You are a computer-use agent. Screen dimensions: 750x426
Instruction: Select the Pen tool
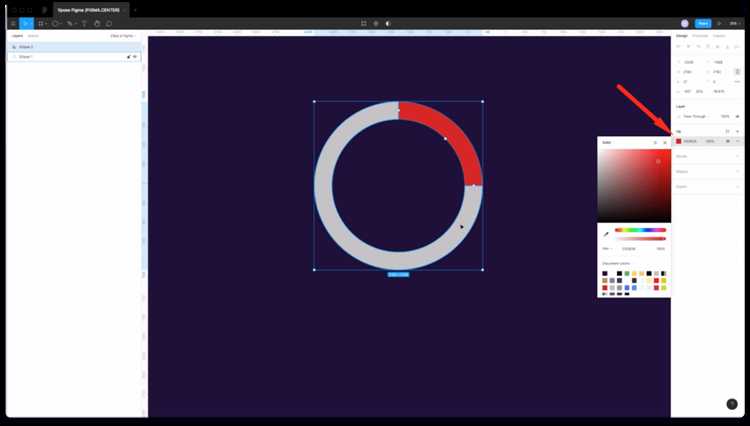click(x=70, y=23)
